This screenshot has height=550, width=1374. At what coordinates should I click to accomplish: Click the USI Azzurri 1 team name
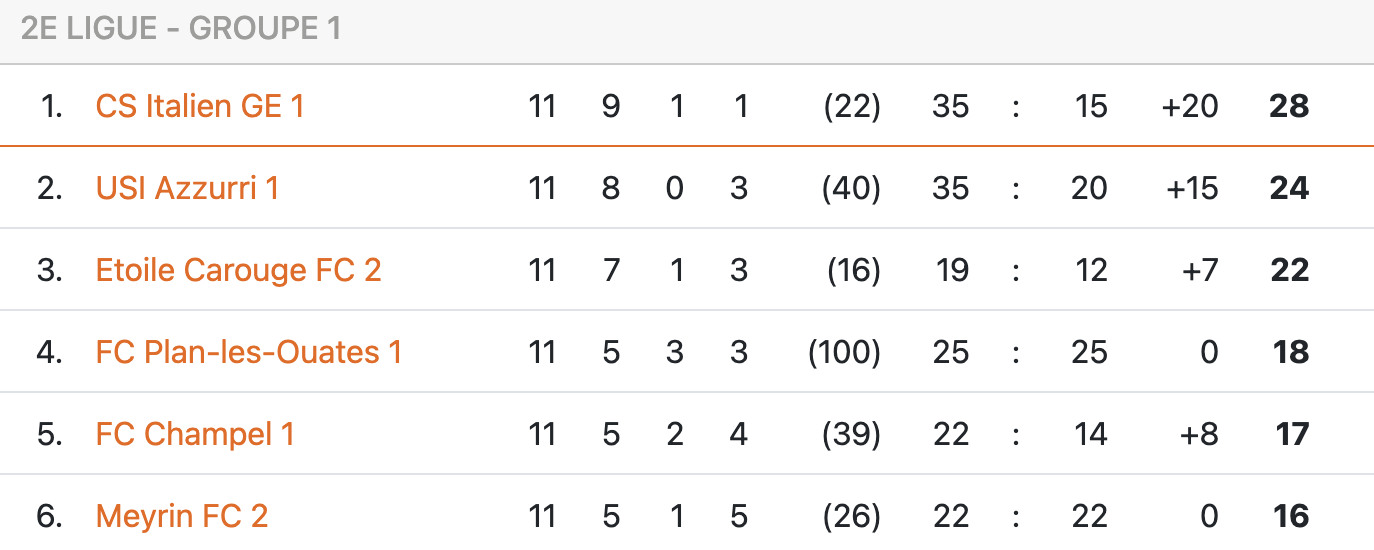(x=187, y=188)
